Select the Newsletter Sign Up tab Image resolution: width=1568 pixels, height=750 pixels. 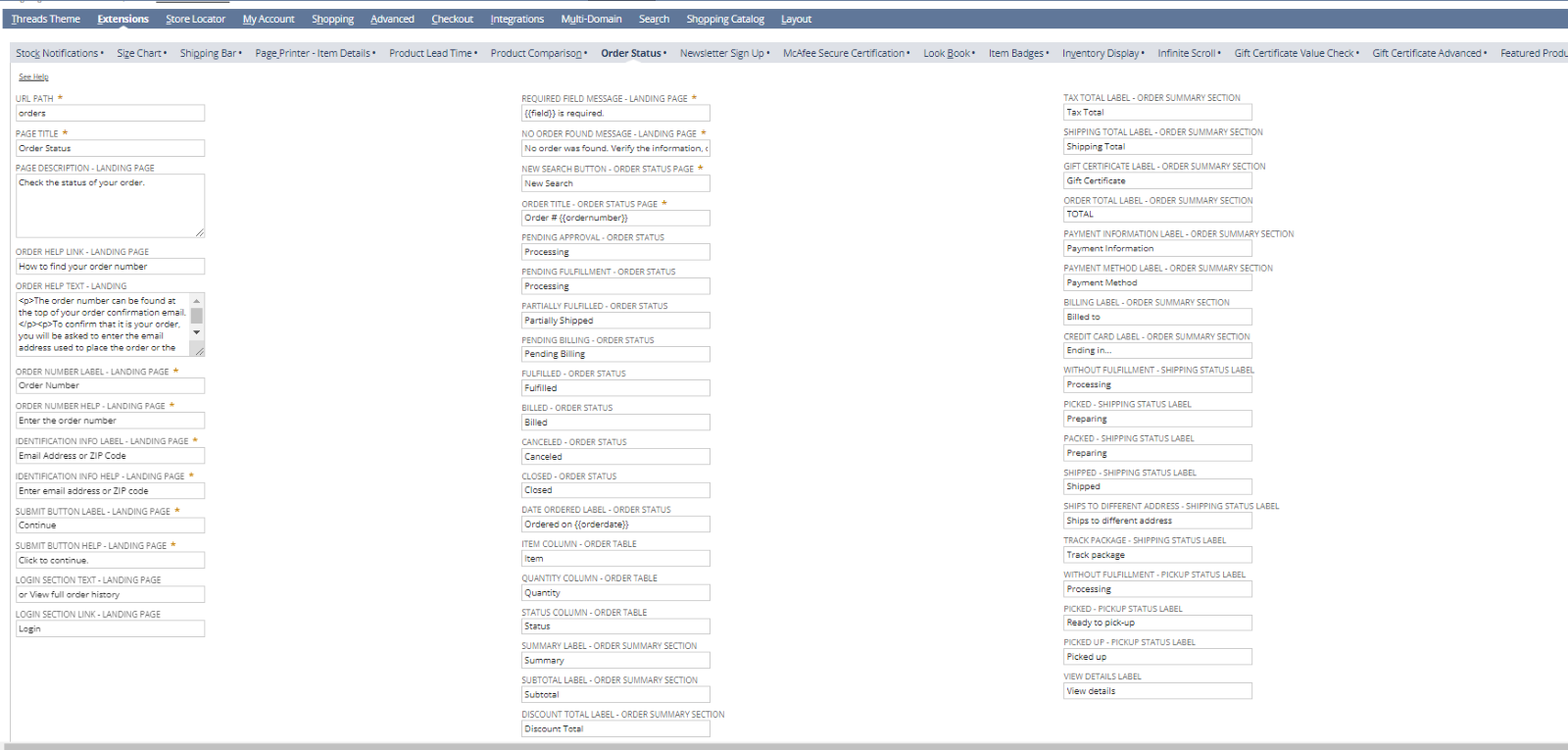coord(721,53)
